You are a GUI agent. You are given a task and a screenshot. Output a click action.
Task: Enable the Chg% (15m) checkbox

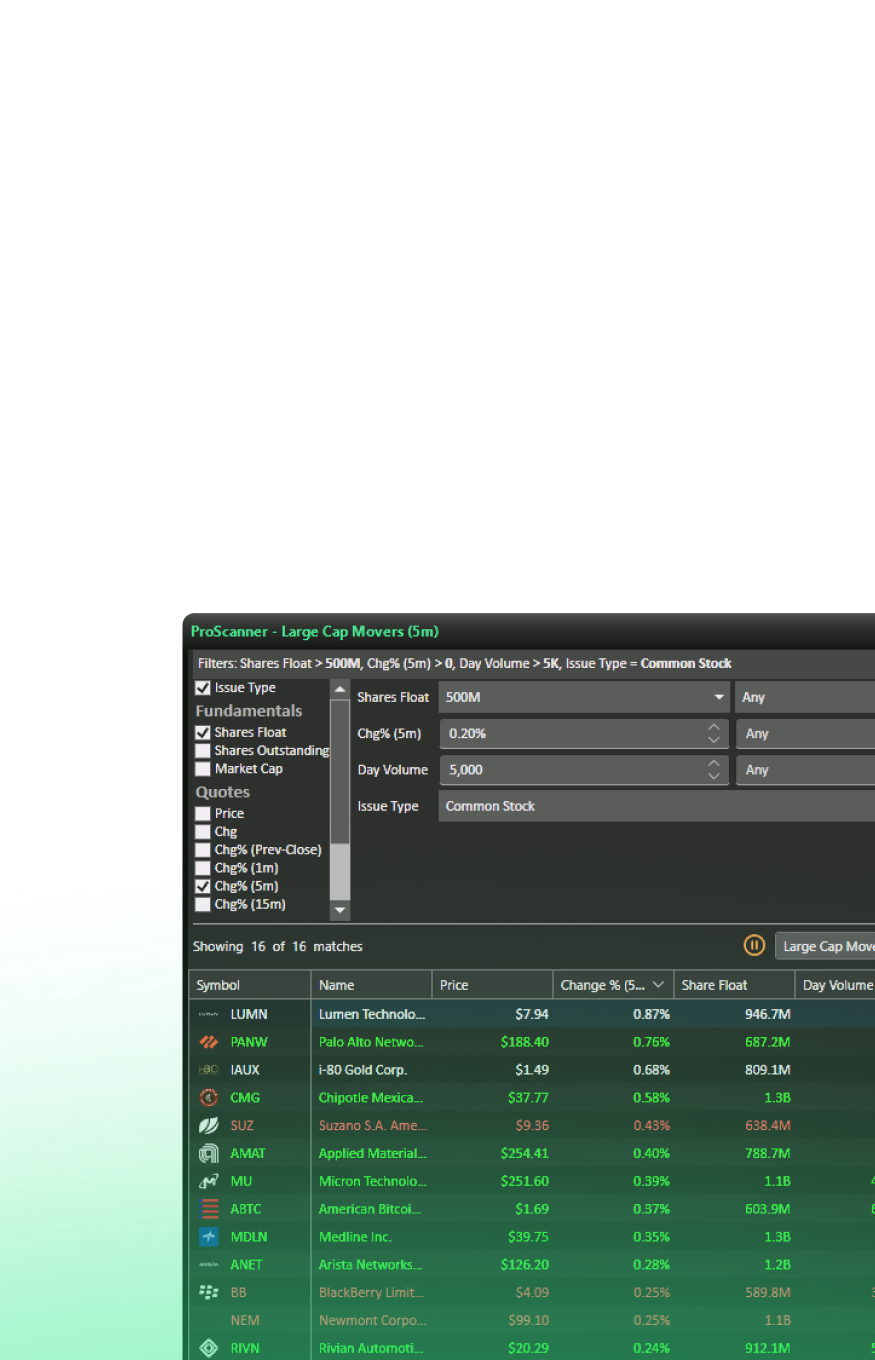(x=203, y=904)
